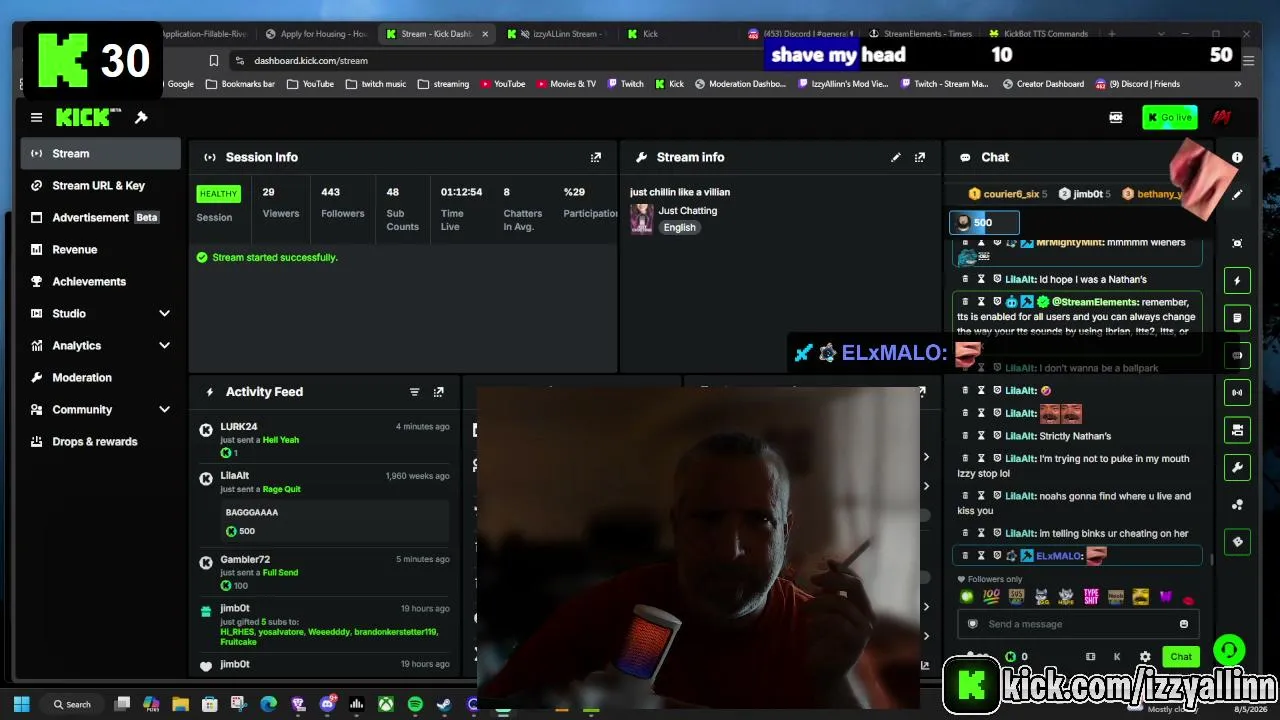Screen dimensions: 1280x720
Task: Edit stream info with the pencil icon
Action: [x=896, y=157]
